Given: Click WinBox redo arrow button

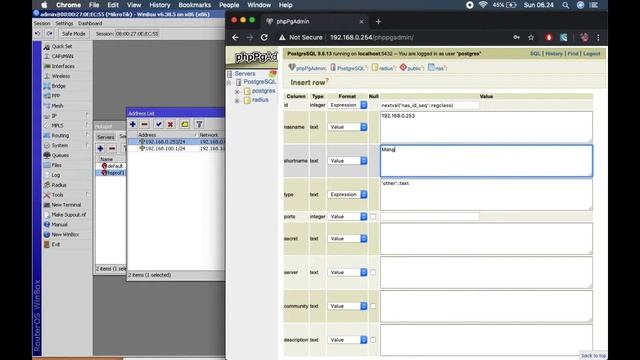Looking at the screenshot, I should 49,33.
